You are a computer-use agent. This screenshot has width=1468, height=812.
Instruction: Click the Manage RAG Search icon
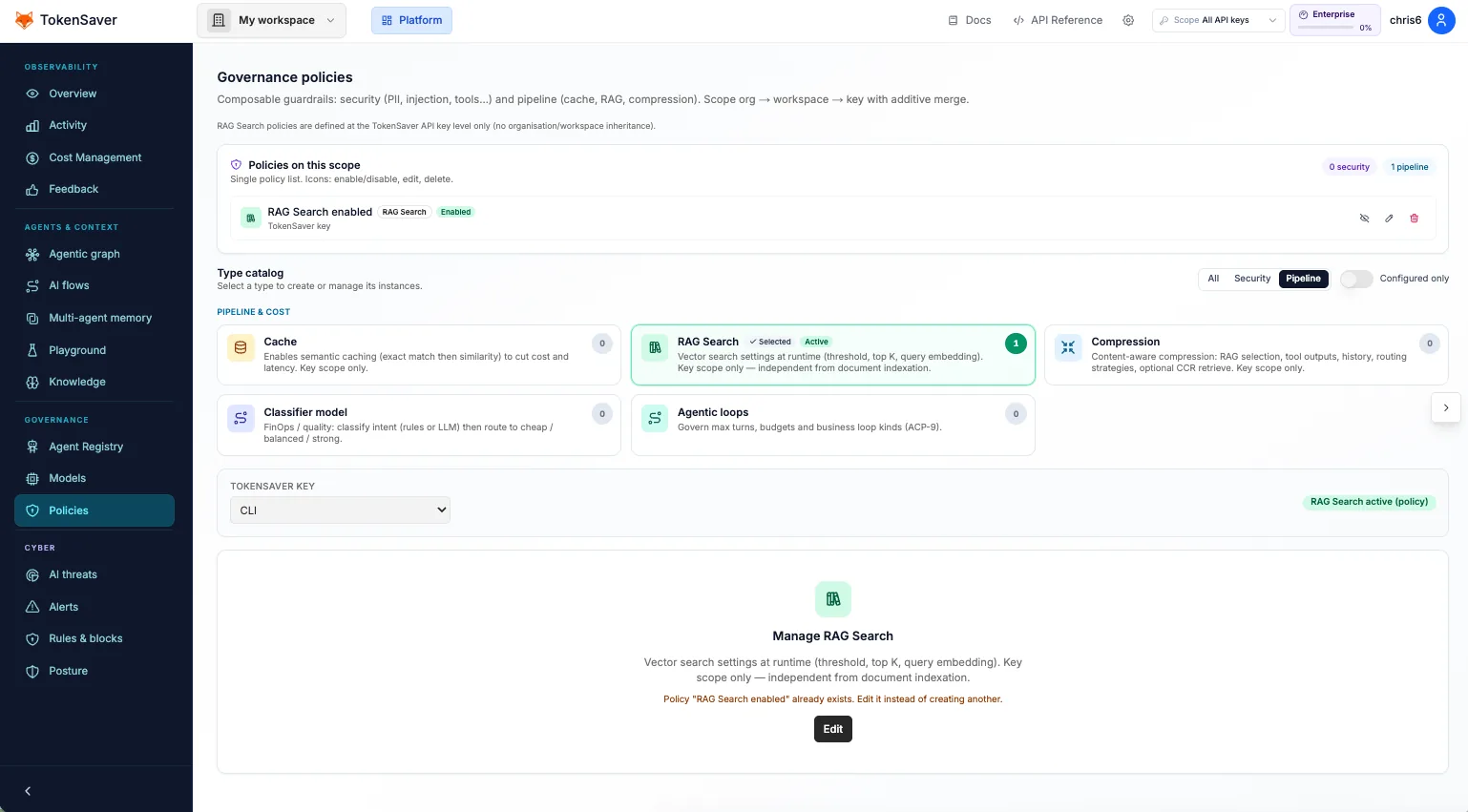[x=833, y=599]
